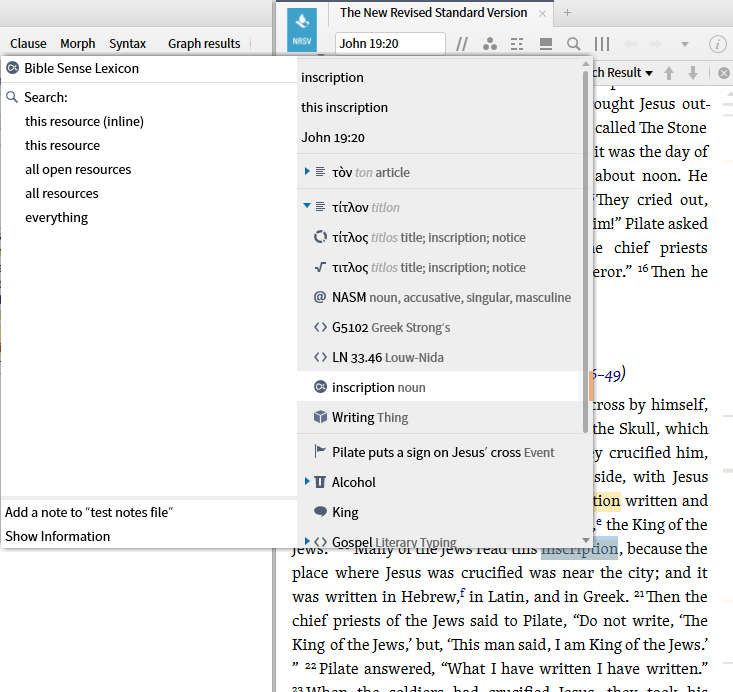733x692 pixels.
Task: Go to previous search result arrow
Action: point(669,73)
